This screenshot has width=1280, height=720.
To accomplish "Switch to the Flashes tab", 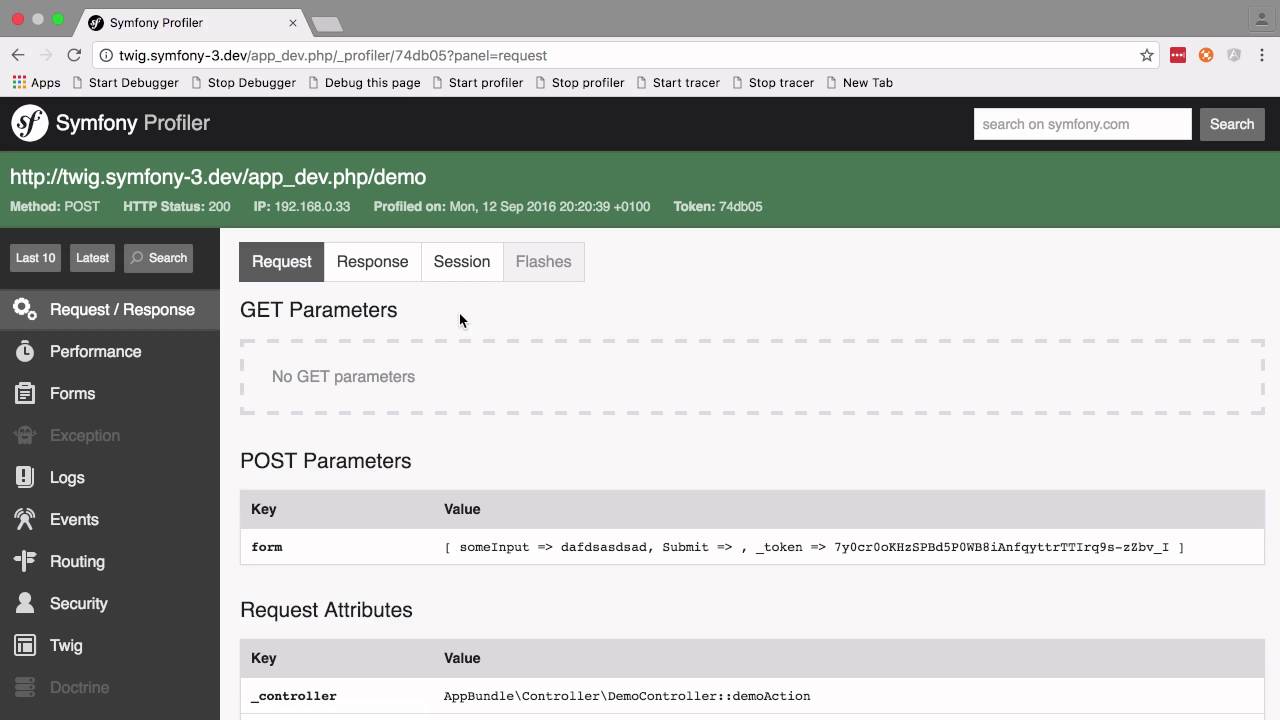I will click(543, 262).
